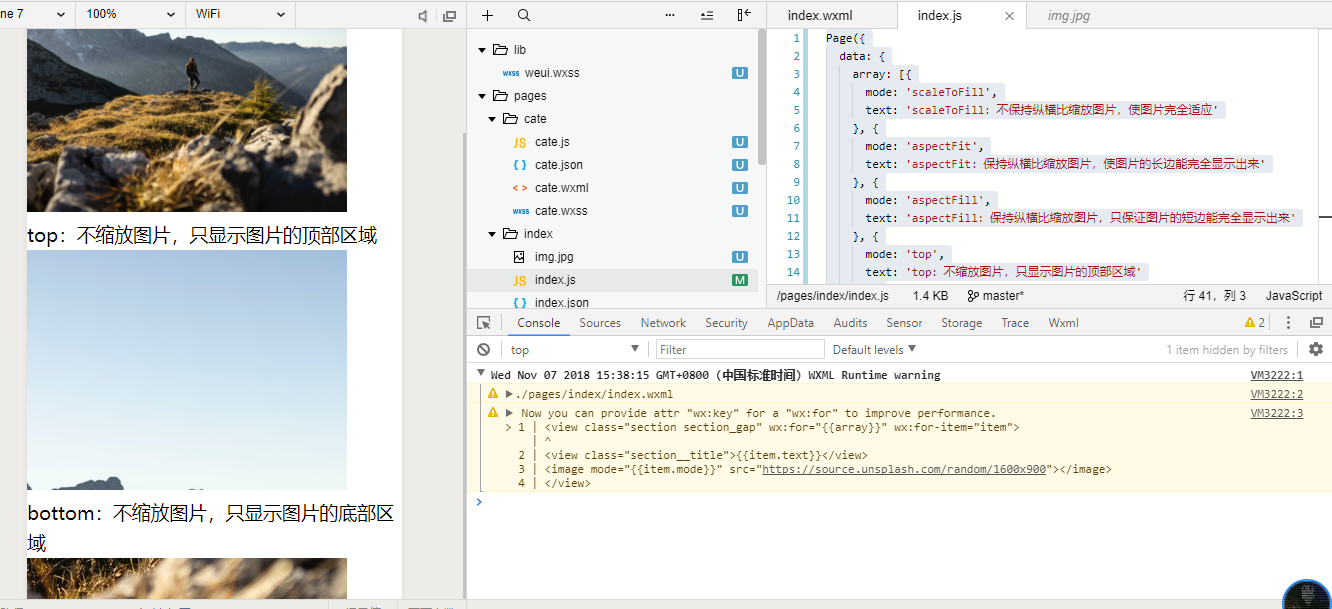Click the add new file plus icon
Image resolution: width=1332 pixels, height=609 pixels.
[488, 15]
